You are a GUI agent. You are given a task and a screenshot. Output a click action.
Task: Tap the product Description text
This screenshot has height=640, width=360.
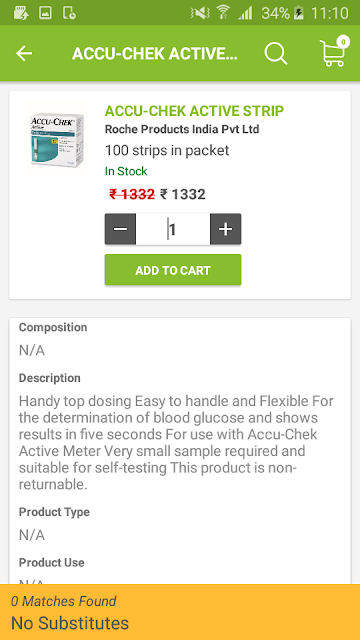[x=176, y=443]
